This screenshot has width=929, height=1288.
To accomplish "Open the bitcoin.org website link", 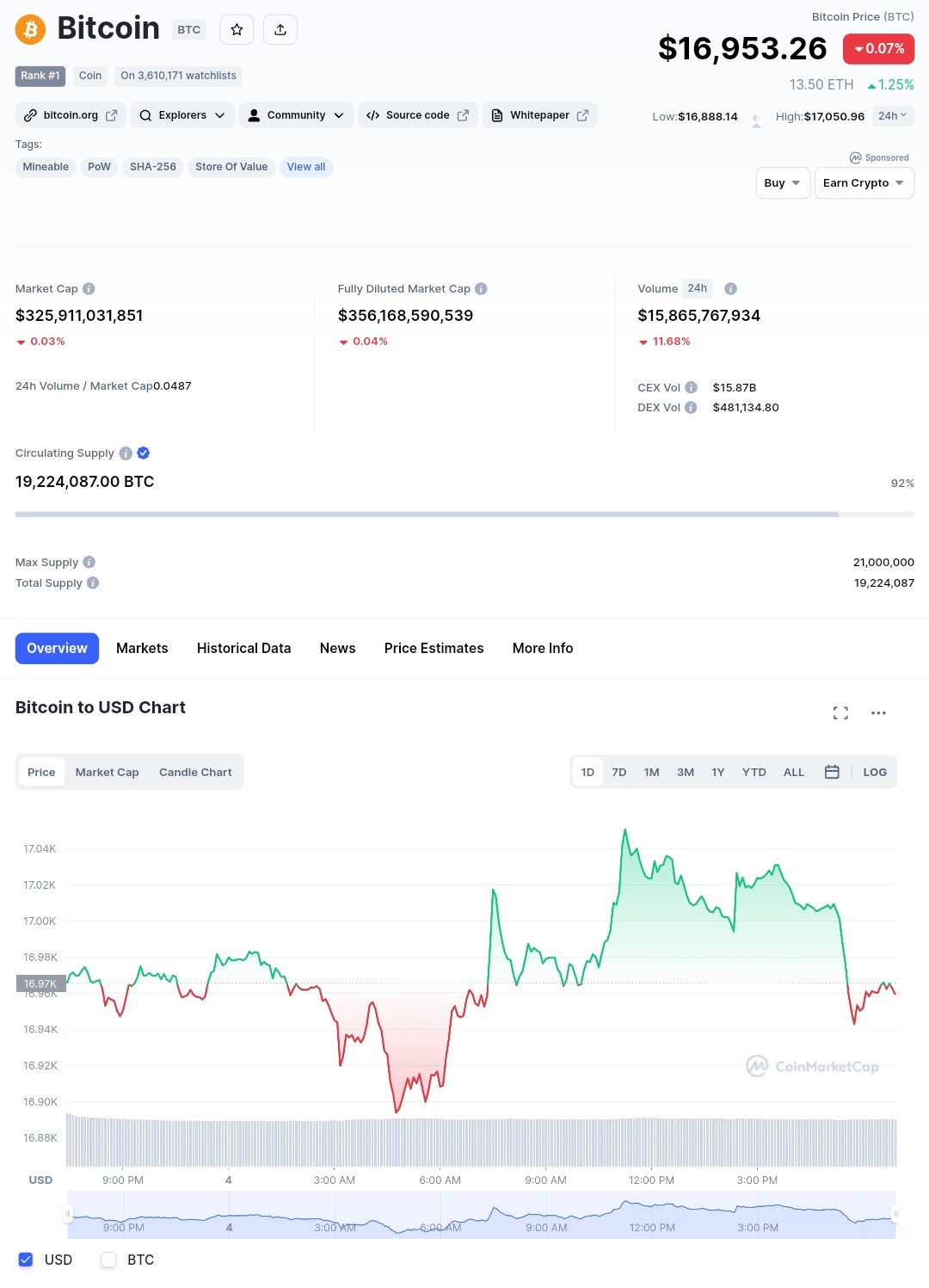I will coord(71,115).
